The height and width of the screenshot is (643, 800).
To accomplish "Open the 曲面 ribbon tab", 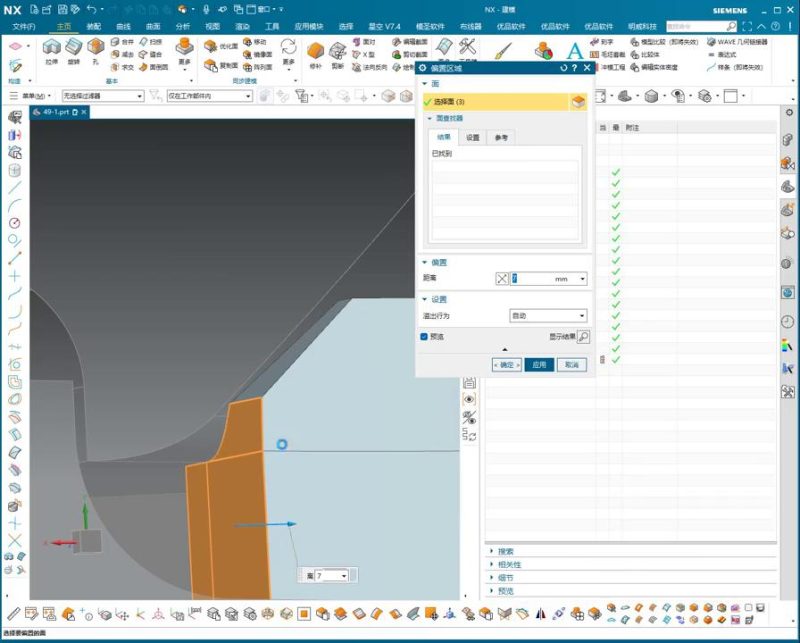I will pos(153,26).
